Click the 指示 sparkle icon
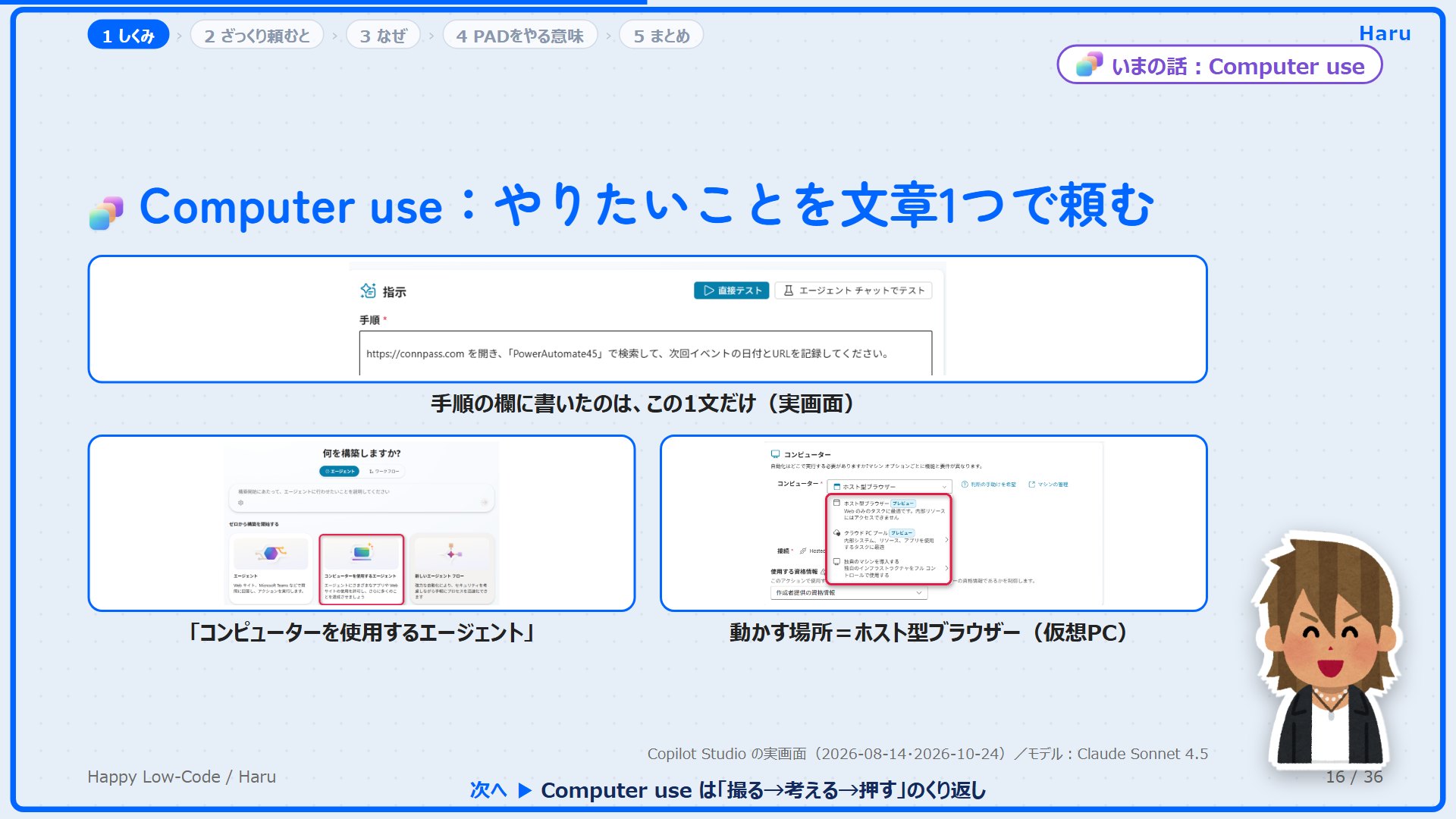The height and width of the screenshot is (819, 1456). click(x=368, y=291)
